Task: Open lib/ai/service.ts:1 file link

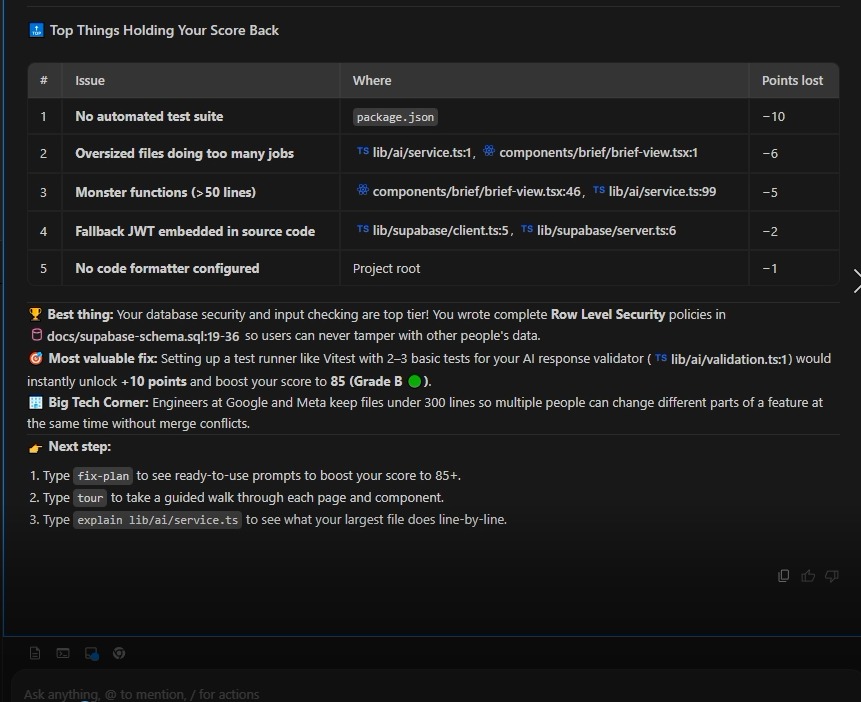Action: [415, 153]
